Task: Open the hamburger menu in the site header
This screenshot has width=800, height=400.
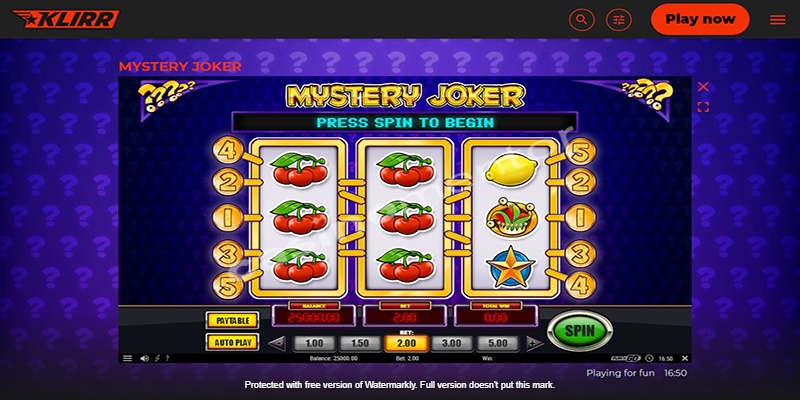Action: (x=778, y=20)
